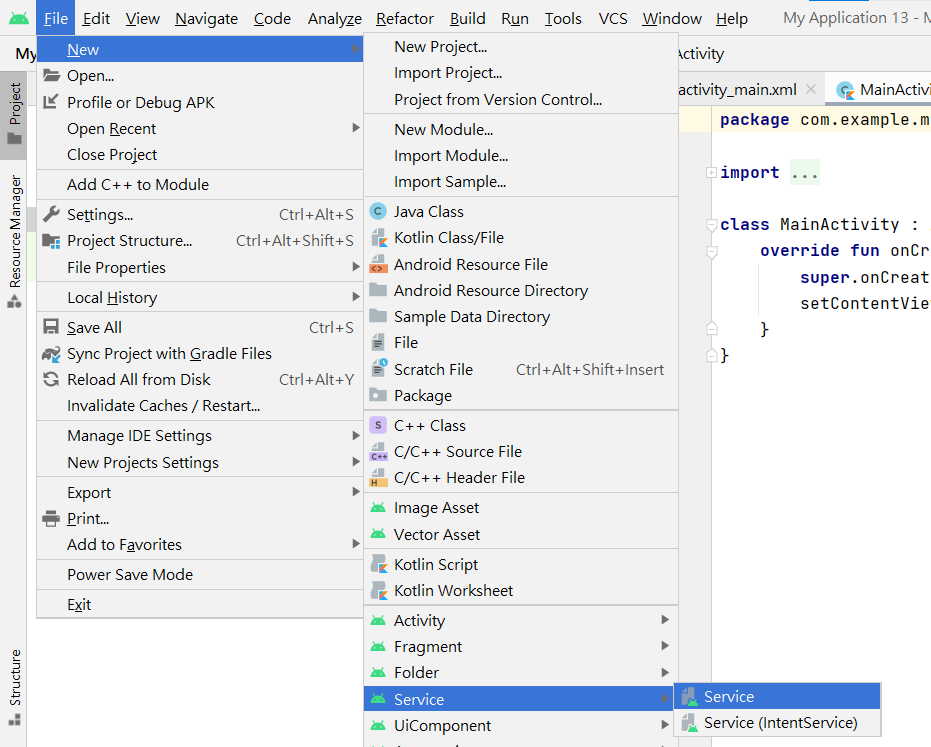This screenshot has width=931, height=747.
Task: Click the Android Resource File icon
Action: [x=378, y=264]
